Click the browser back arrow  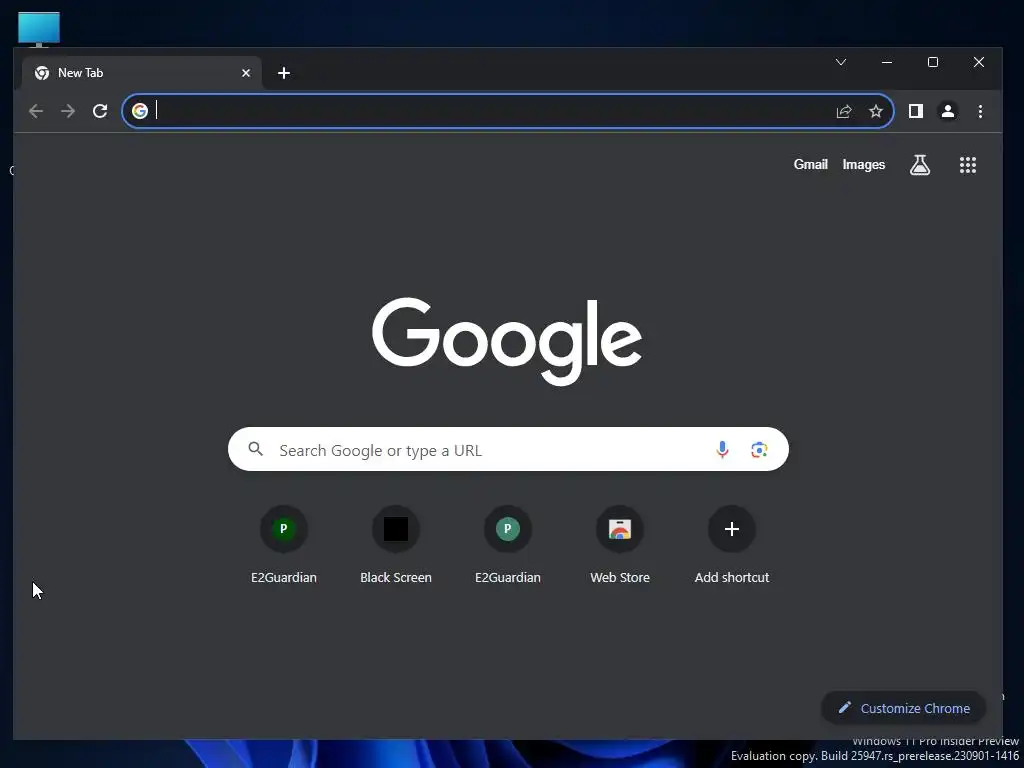(x=36, y=111)
